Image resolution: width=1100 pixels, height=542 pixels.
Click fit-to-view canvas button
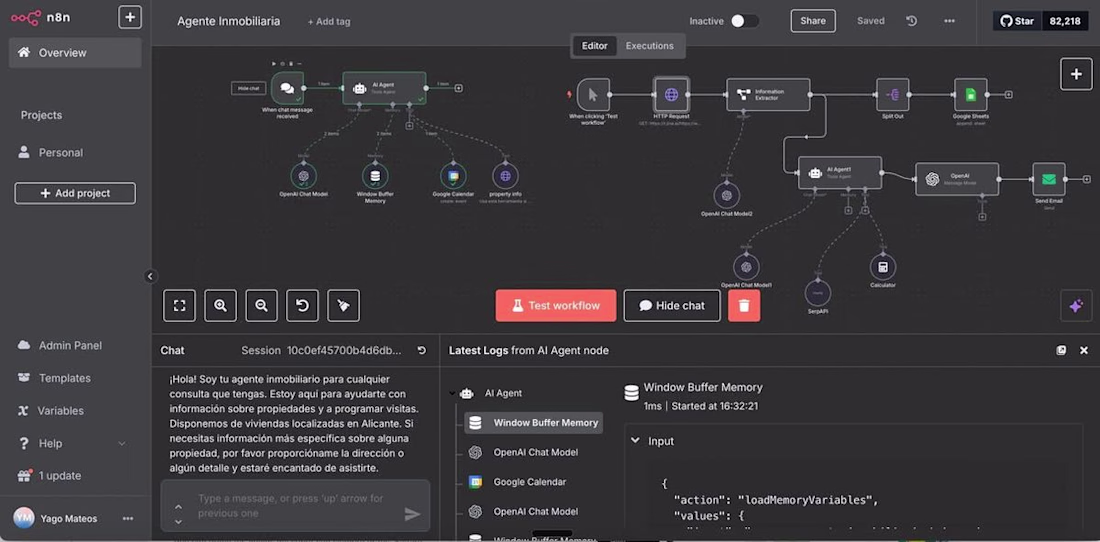point(180,306)
